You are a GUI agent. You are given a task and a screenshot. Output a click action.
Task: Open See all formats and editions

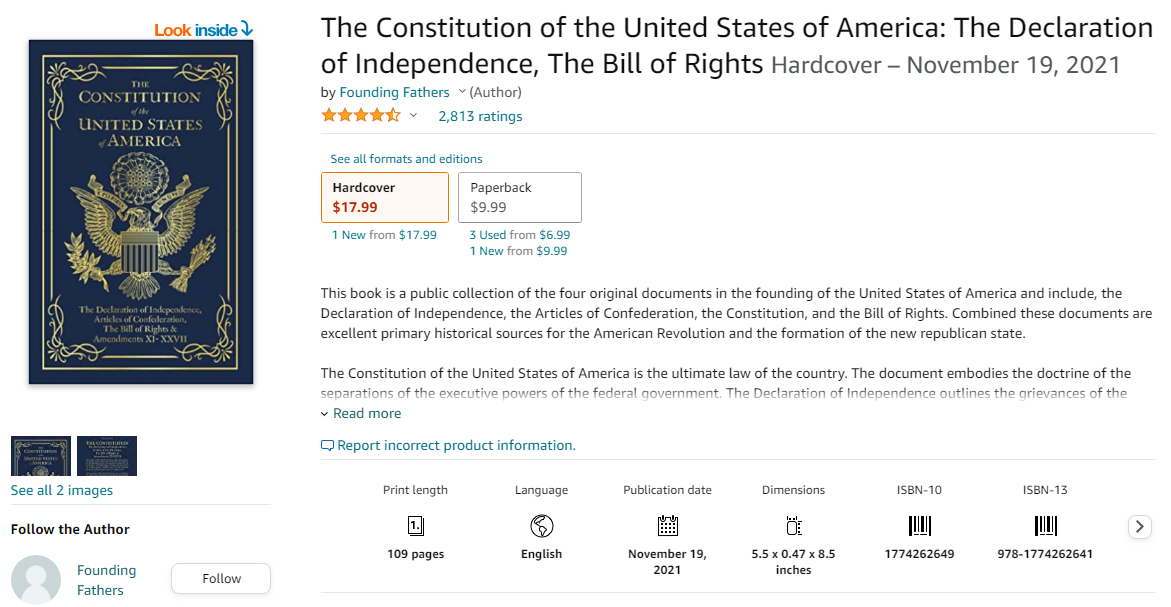point(406,159)
